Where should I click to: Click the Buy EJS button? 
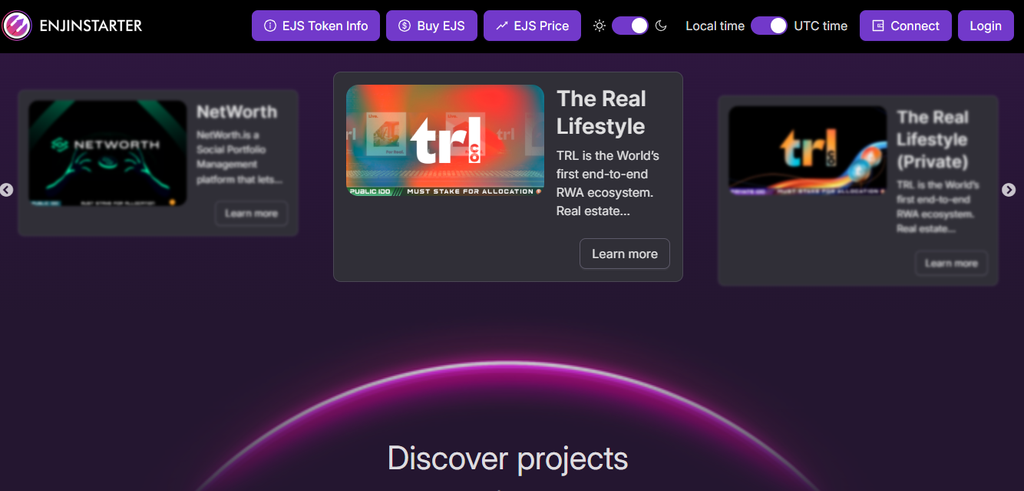[x=431, y=26]
